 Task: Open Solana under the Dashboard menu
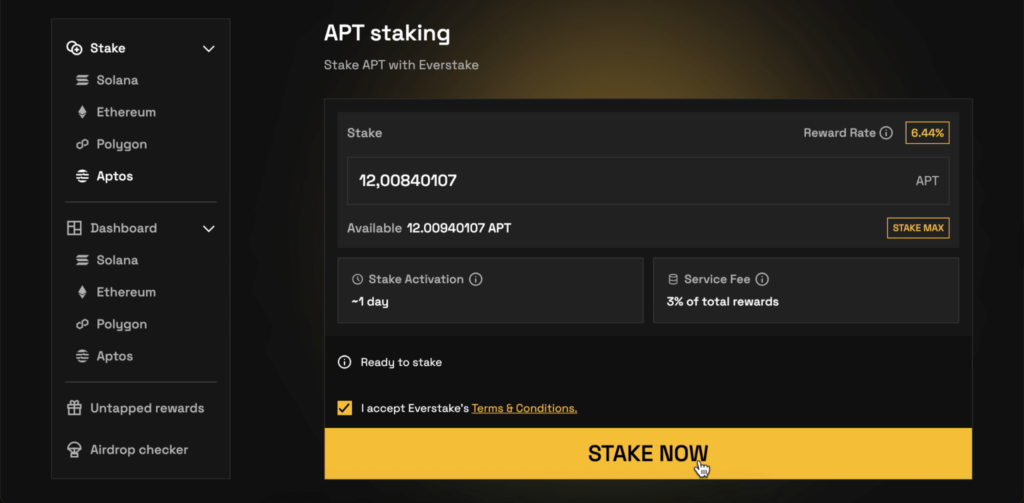point(117,260)
